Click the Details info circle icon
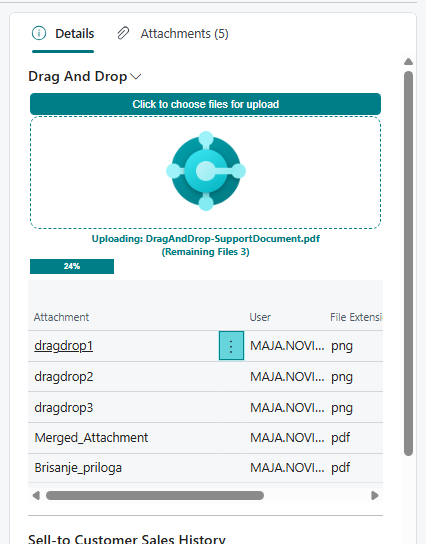This screenshot has width=426, height=544. [39, 34]
